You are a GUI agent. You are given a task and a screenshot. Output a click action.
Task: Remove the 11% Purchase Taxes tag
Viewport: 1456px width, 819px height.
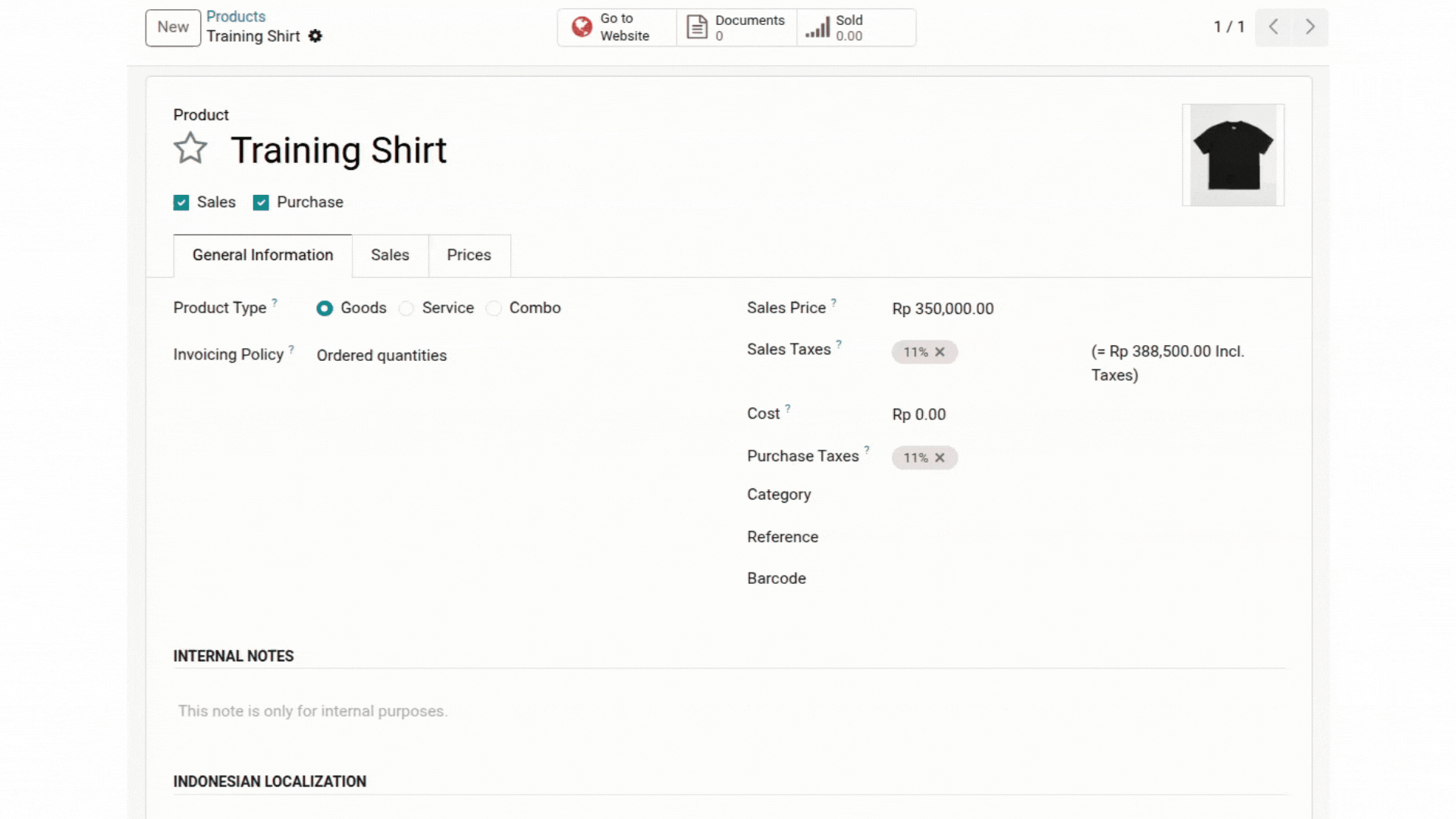point(940,458)
